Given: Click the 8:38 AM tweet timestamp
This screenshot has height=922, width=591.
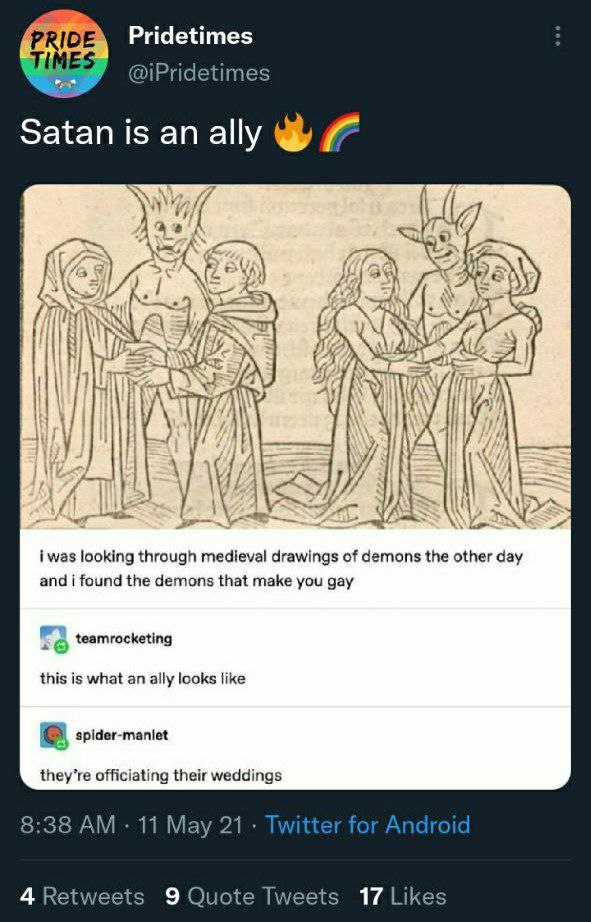Looking at the screenshot, I should pos(68,824).
